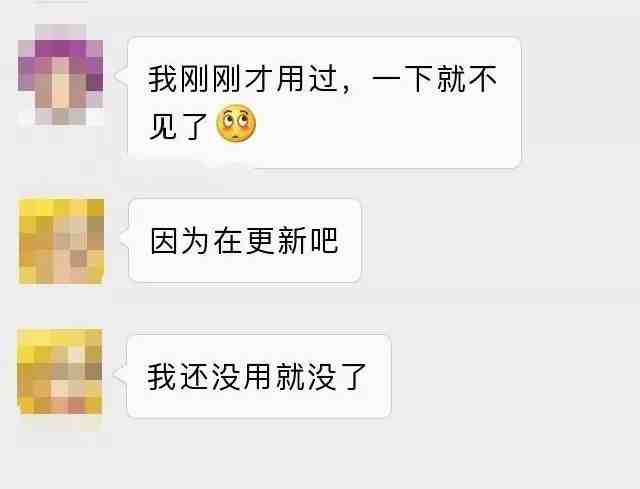Viewport: 640px width, 489px height.
Task: Click the character 吧 ending the second message
Action: click(324, 241)
